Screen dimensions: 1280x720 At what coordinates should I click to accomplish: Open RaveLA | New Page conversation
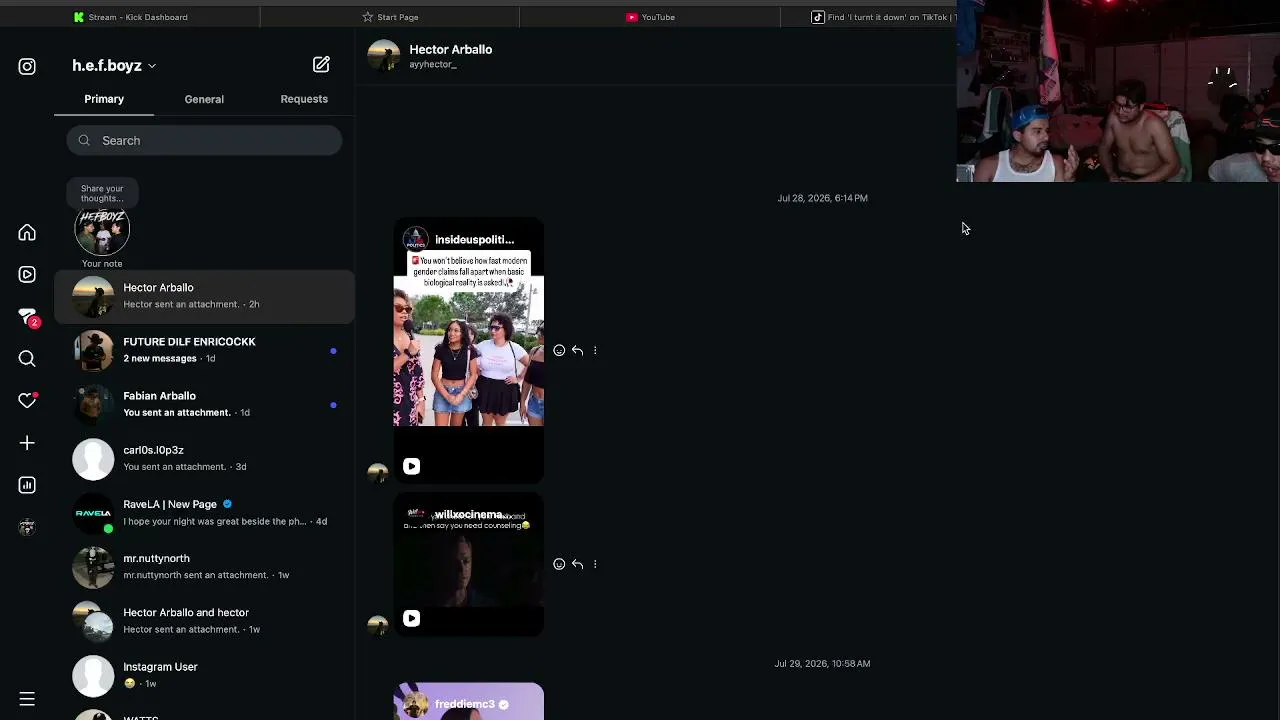[204, 512]
